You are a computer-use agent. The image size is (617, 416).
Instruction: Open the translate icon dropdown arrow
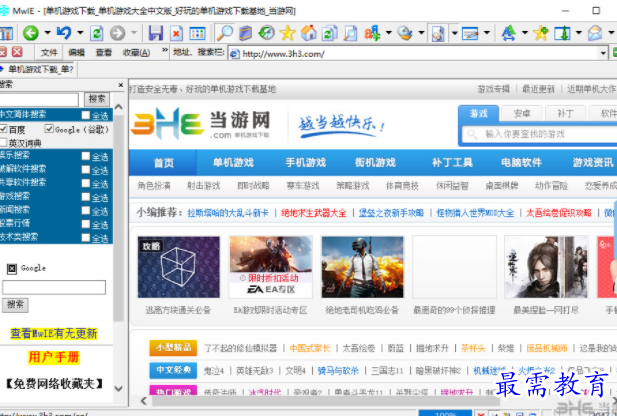pos(389,33)
